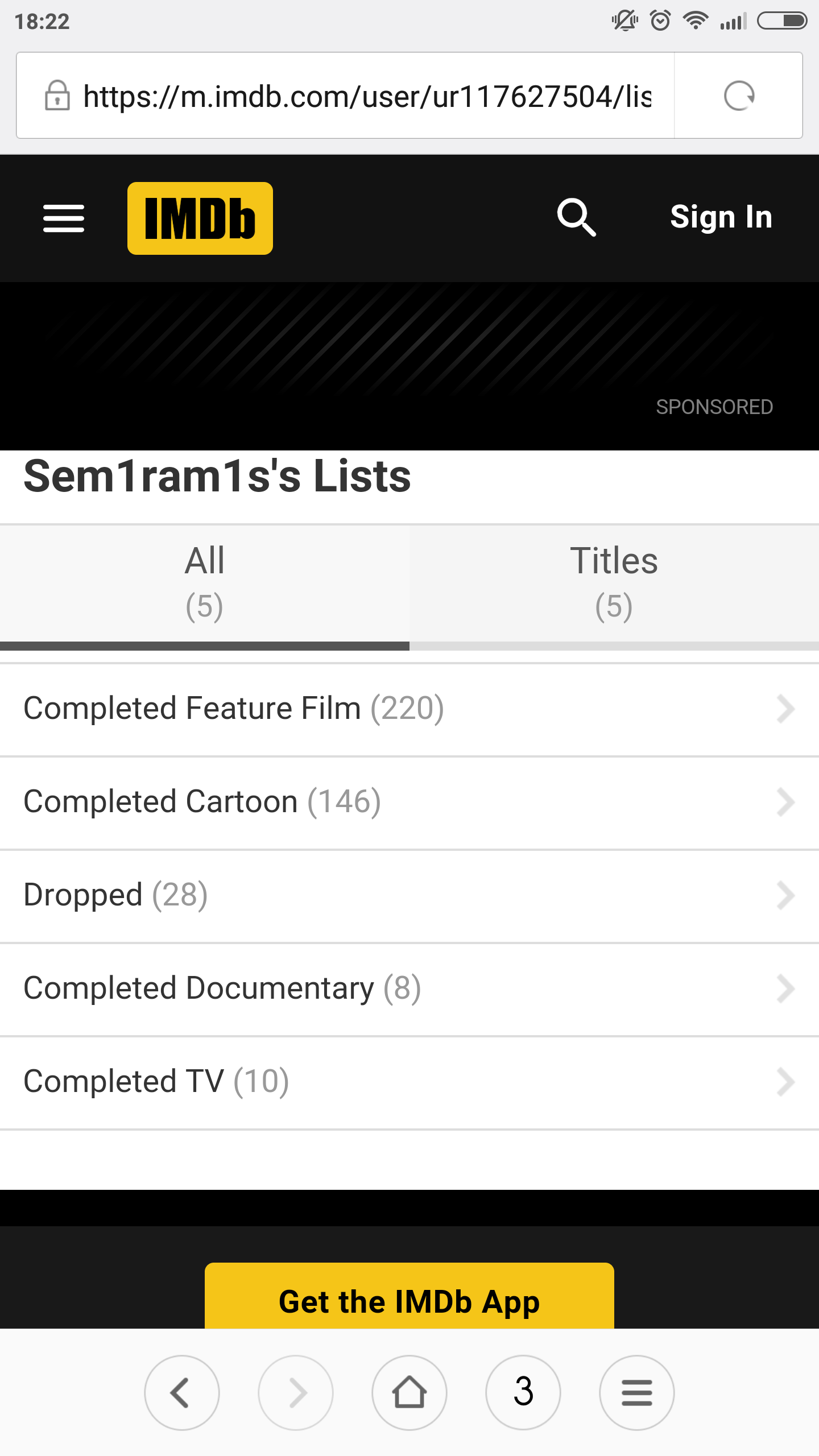
Task: Tap the IMDb logo
Action: pyautogui.click(x=200, y=218)
